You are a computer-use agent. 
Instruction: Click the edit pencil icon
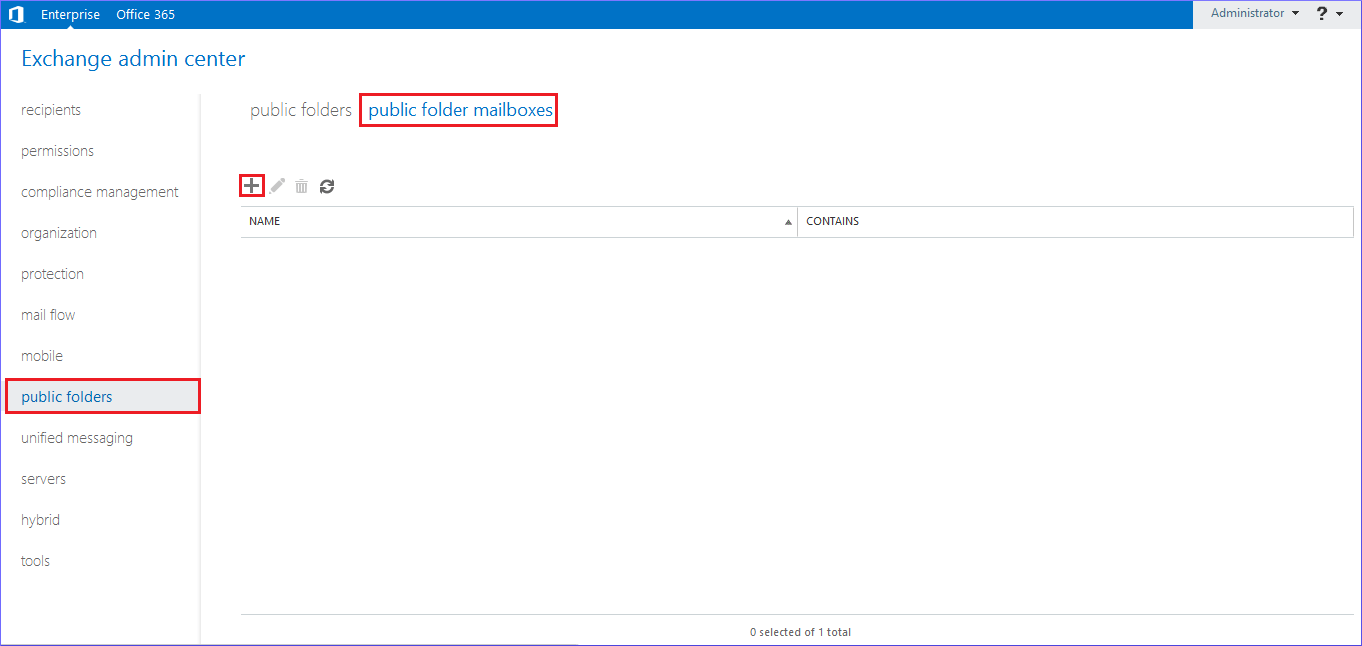click(277, 186)
